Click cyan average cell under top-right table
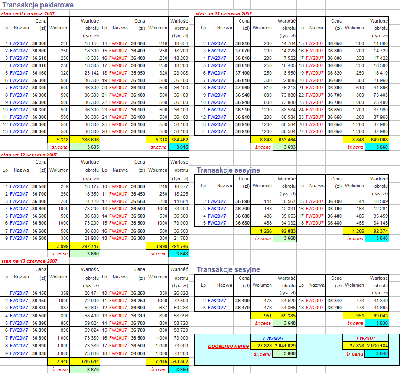Screen dimensions: 400x373 coord(377,147)
